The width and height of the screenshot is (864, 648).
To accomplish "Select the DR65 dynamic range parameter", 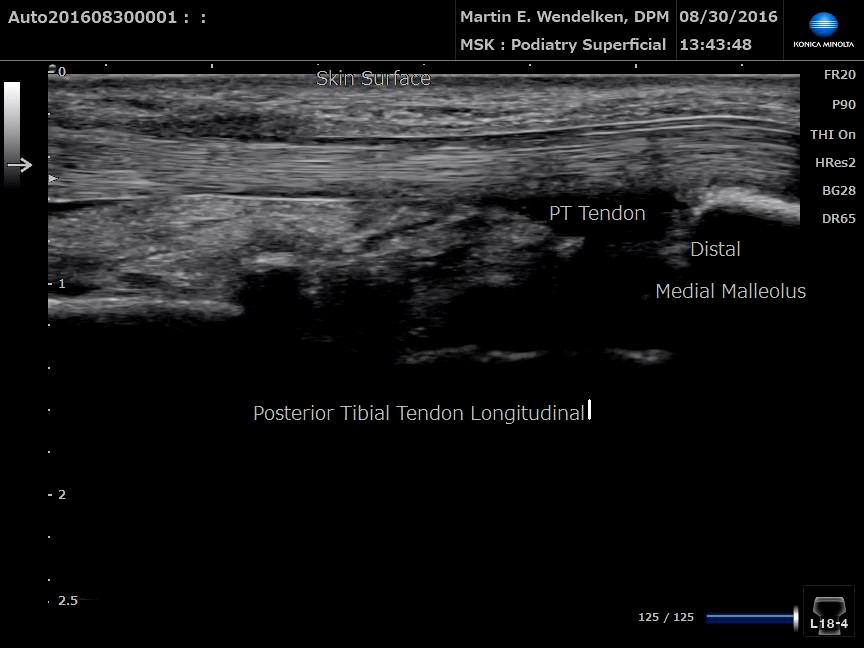I will coord(838,218).
